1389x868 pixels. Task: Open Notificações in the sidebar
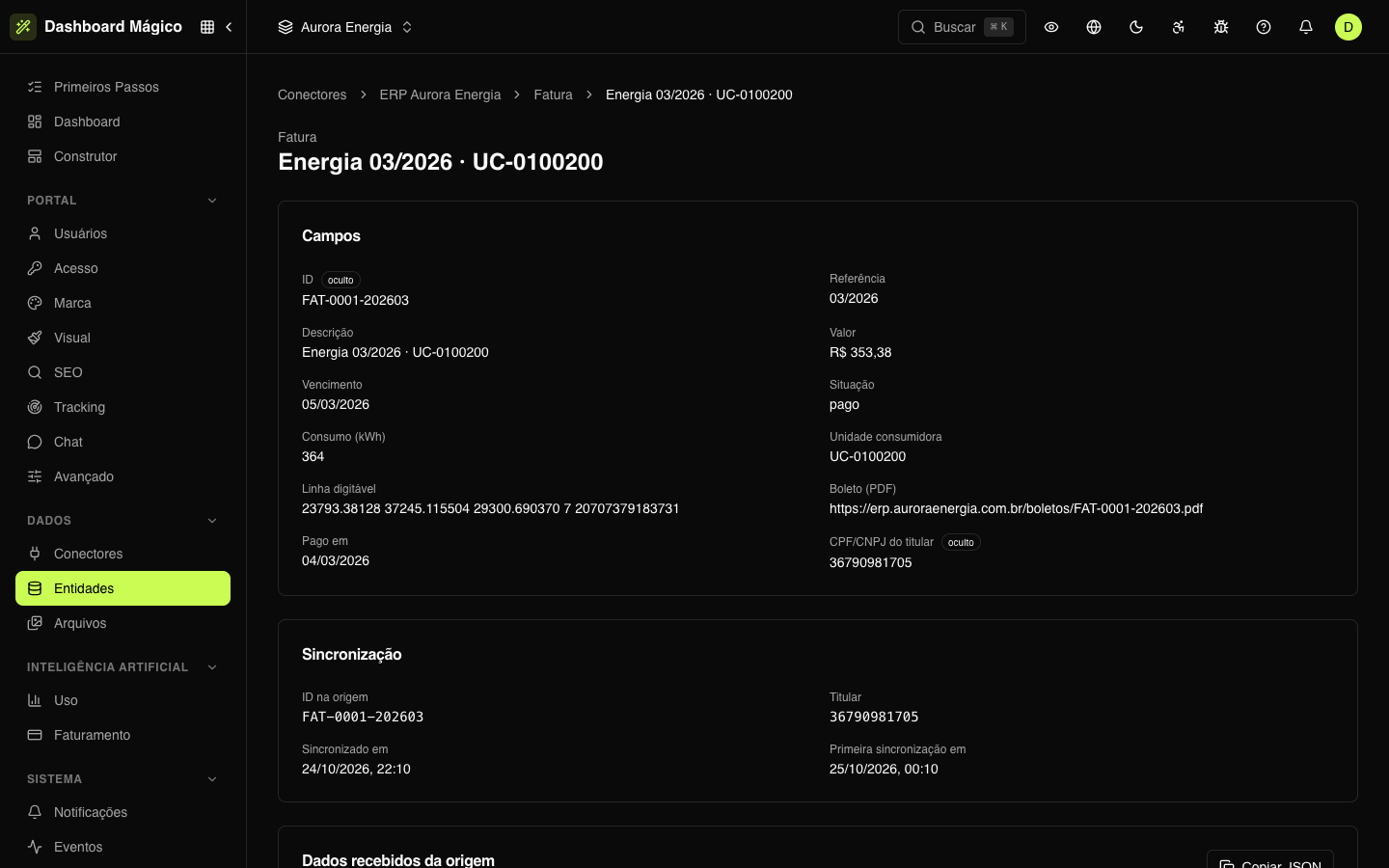pyautogui.click(x=123, y=812)
